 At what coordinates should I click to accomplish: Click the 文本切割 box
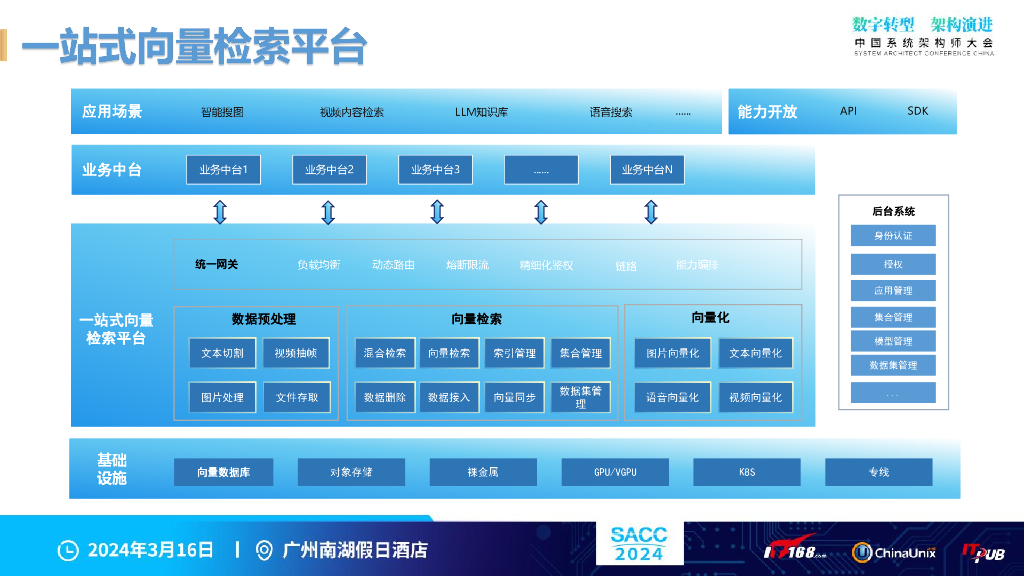click(222, 353)
